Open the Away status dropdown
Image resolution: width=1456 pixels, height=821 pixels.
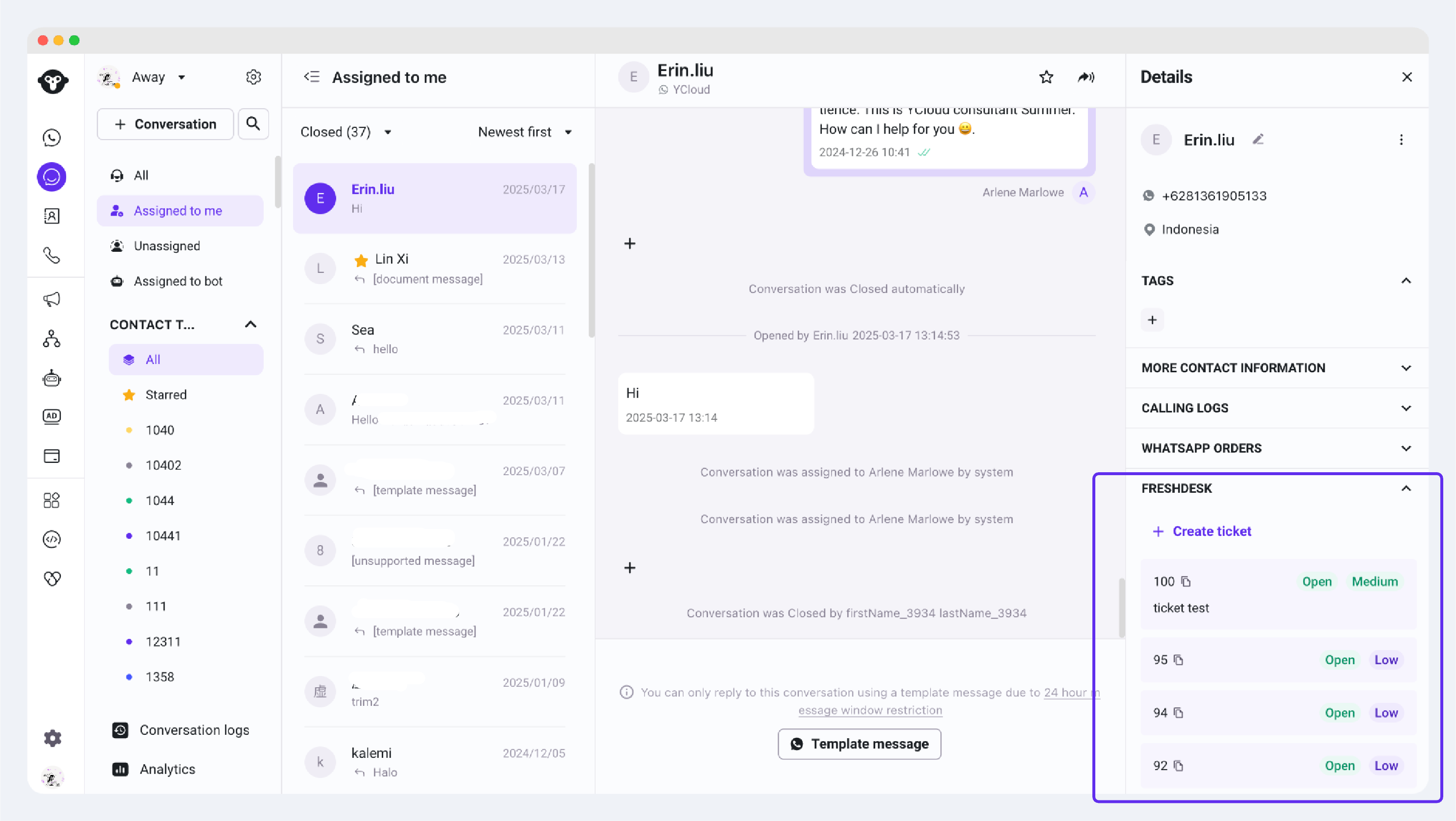(181, 77)
